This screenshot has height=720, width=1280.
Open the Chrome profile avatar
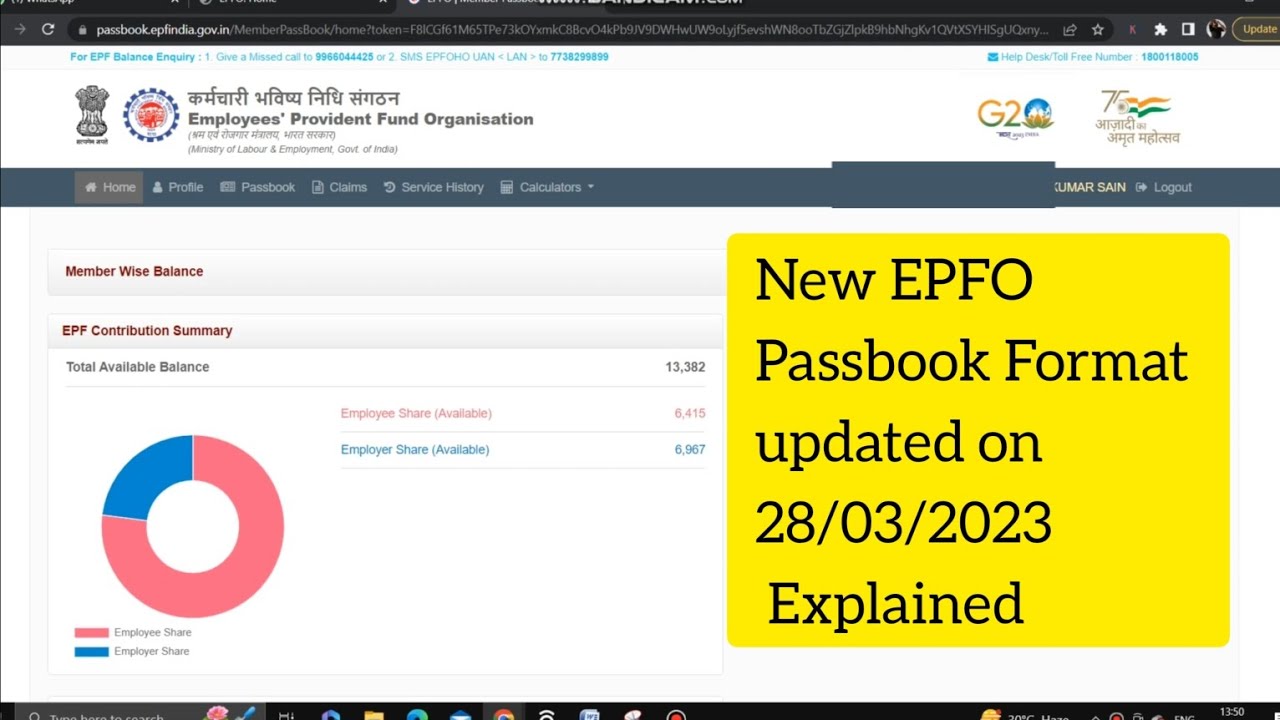(1216, 29)
